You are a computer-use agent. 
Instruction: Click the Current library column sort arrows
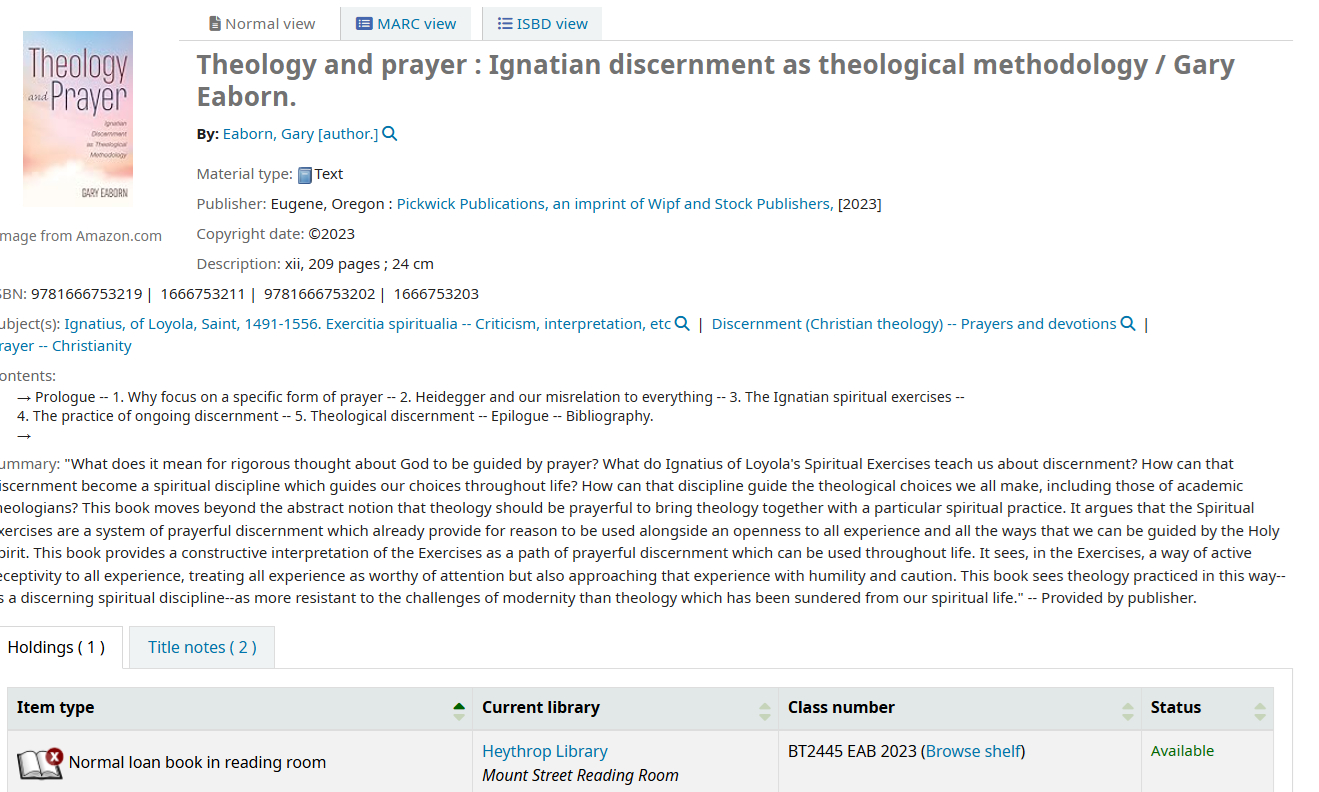tap(765, 710)
